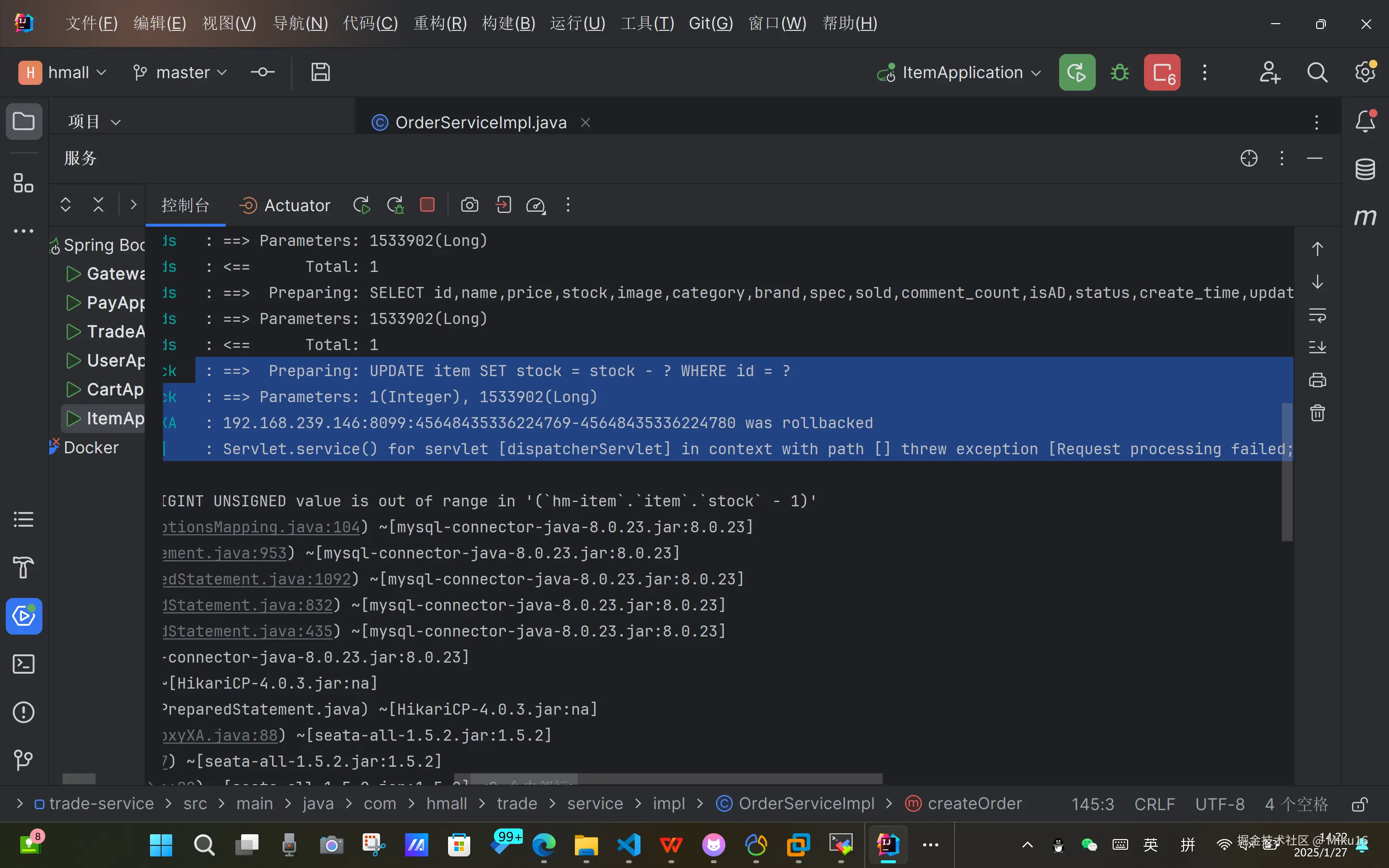Open the Terminal tool window
This screenshot has width=1389, height=868.
click(x=24, y=664)
